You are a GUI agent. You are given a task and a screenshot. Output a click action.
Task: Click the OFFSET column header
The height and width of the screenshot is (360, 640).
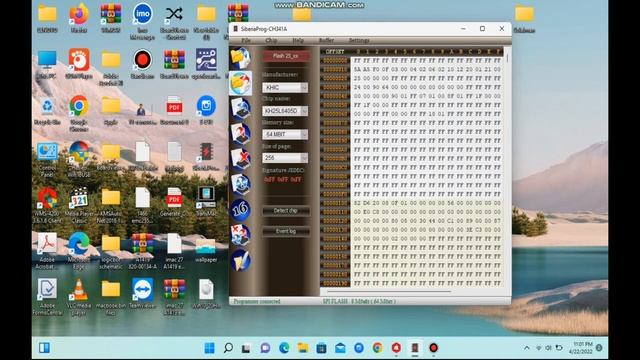point(335,52)
